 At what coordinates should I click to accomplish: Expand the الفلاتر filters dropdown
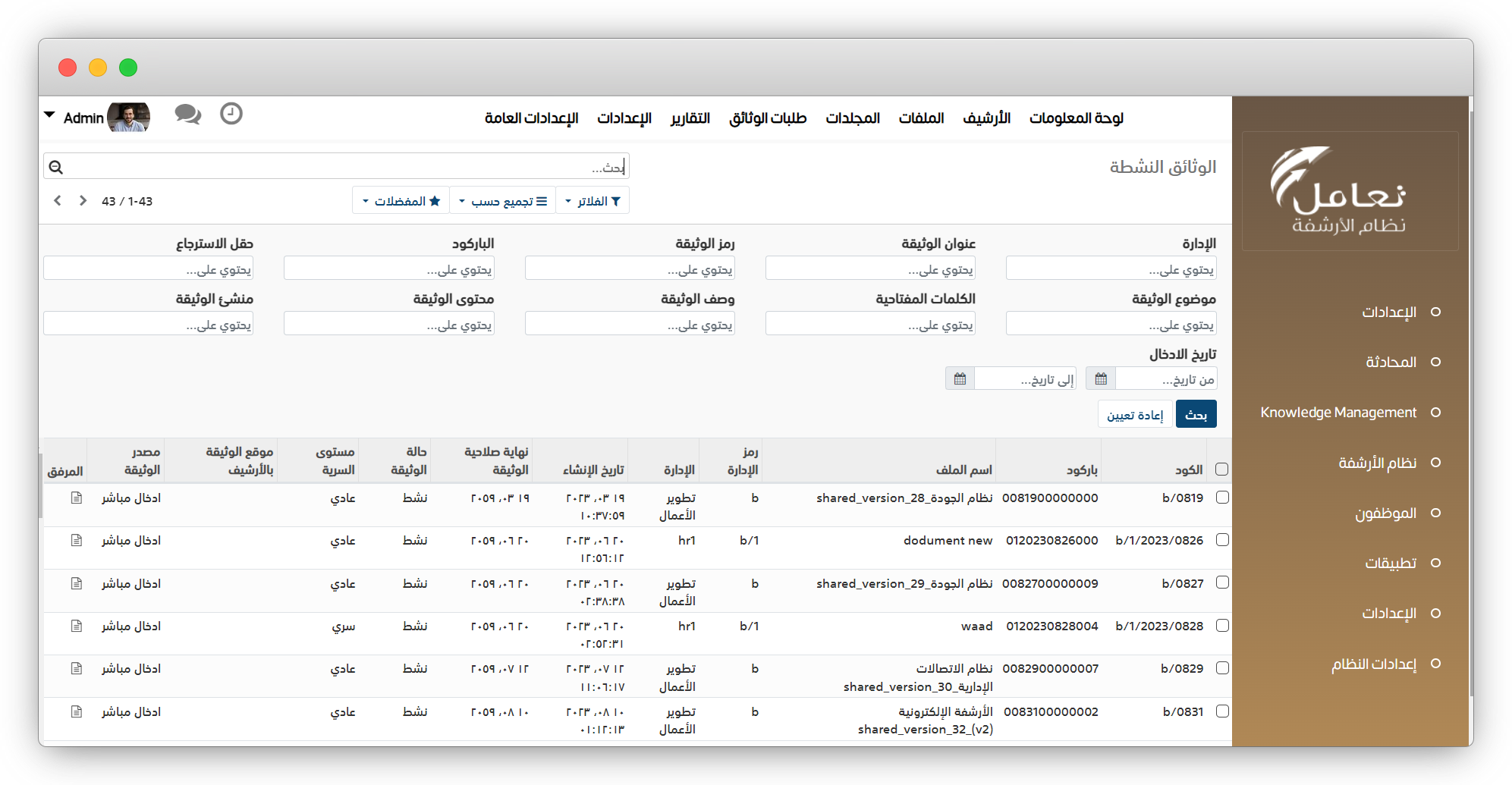(x=592, y=201)
